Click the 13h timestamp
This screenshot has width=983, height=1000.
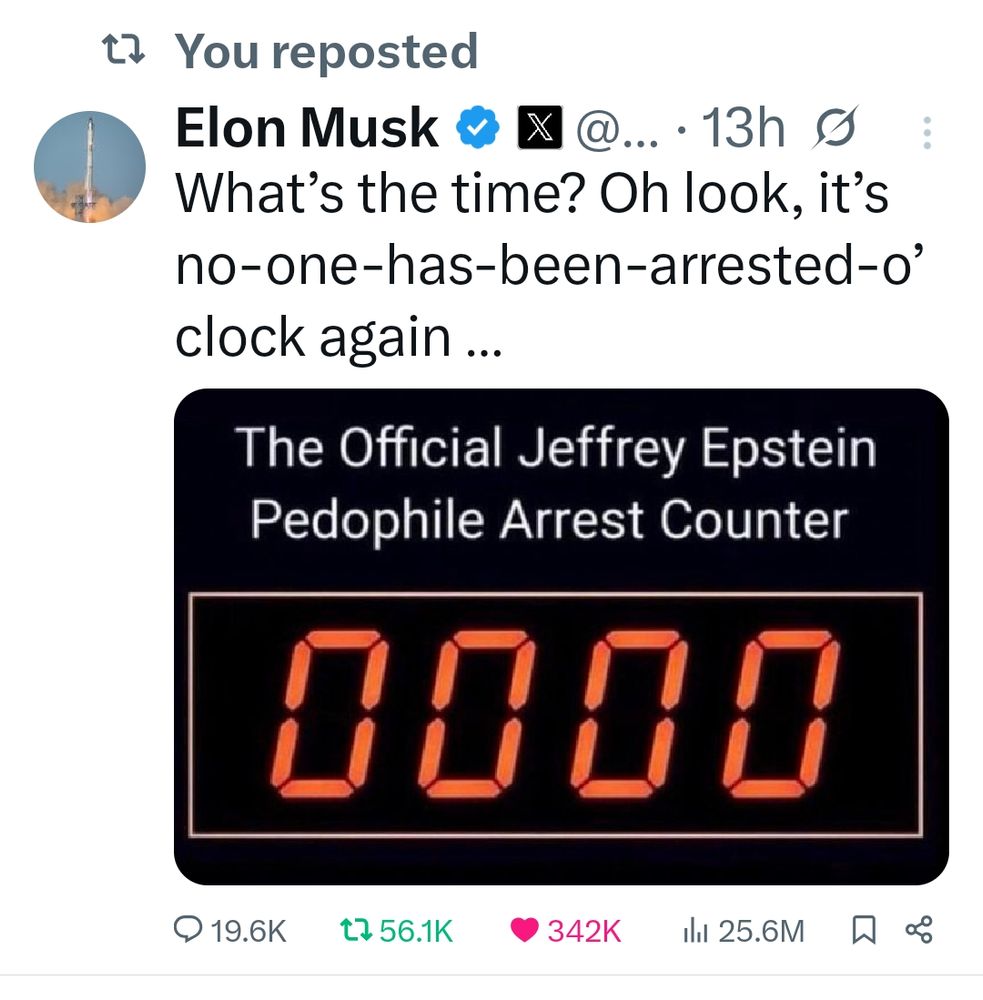point(743,128)
